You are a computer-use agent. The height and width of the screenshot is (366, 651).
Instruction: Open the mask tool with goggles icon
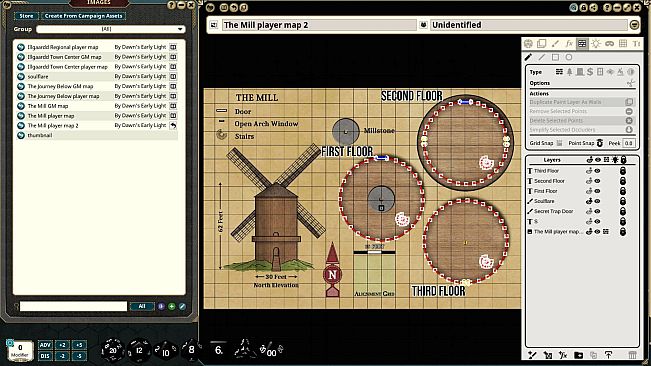pos(609,44)
